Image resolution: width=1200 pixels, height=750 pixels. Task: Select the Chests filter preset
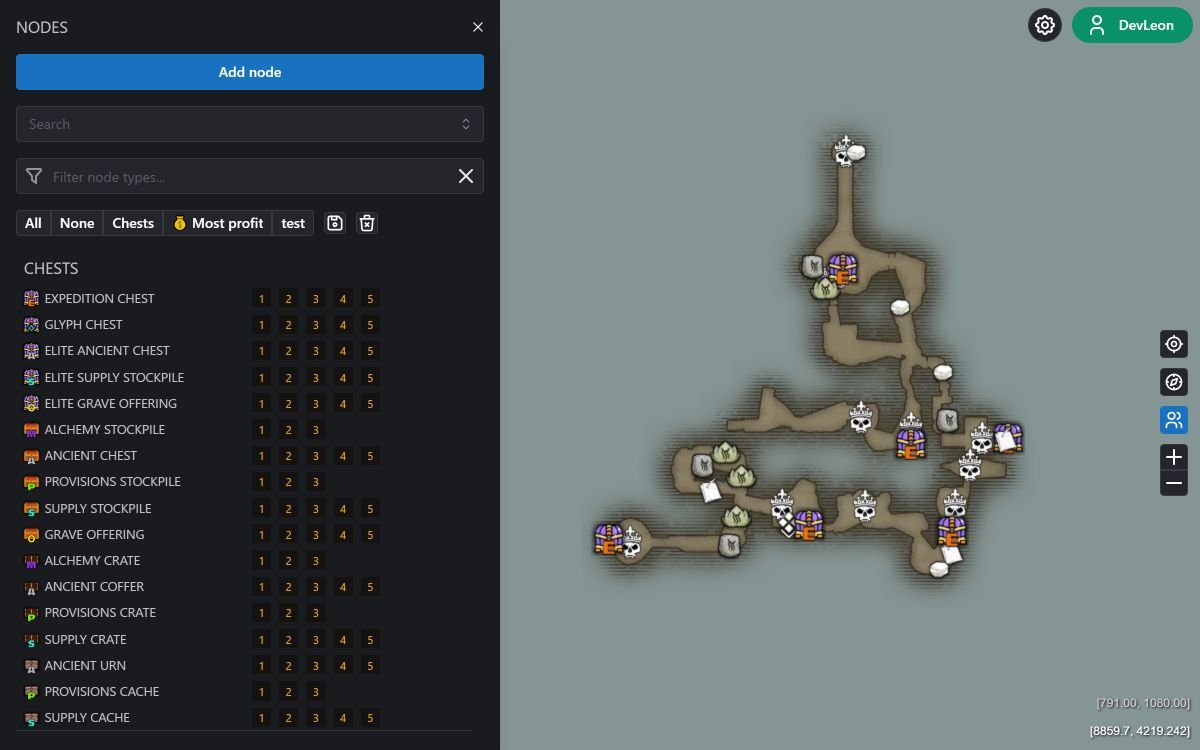coord(133,223)
